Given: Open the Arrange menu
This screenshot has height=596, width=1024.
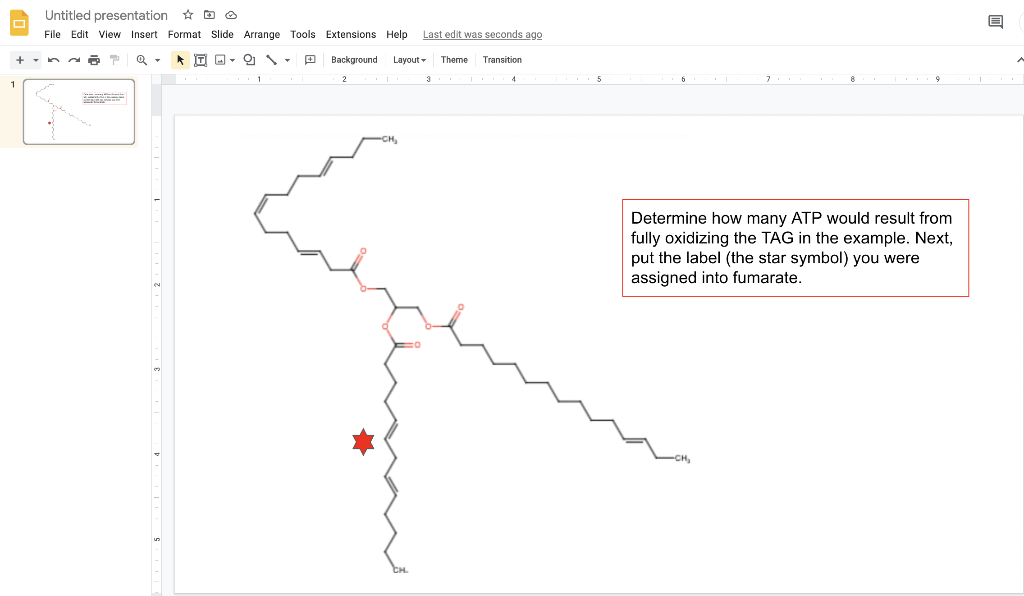Looking at the screenshot, I should 262,35.
